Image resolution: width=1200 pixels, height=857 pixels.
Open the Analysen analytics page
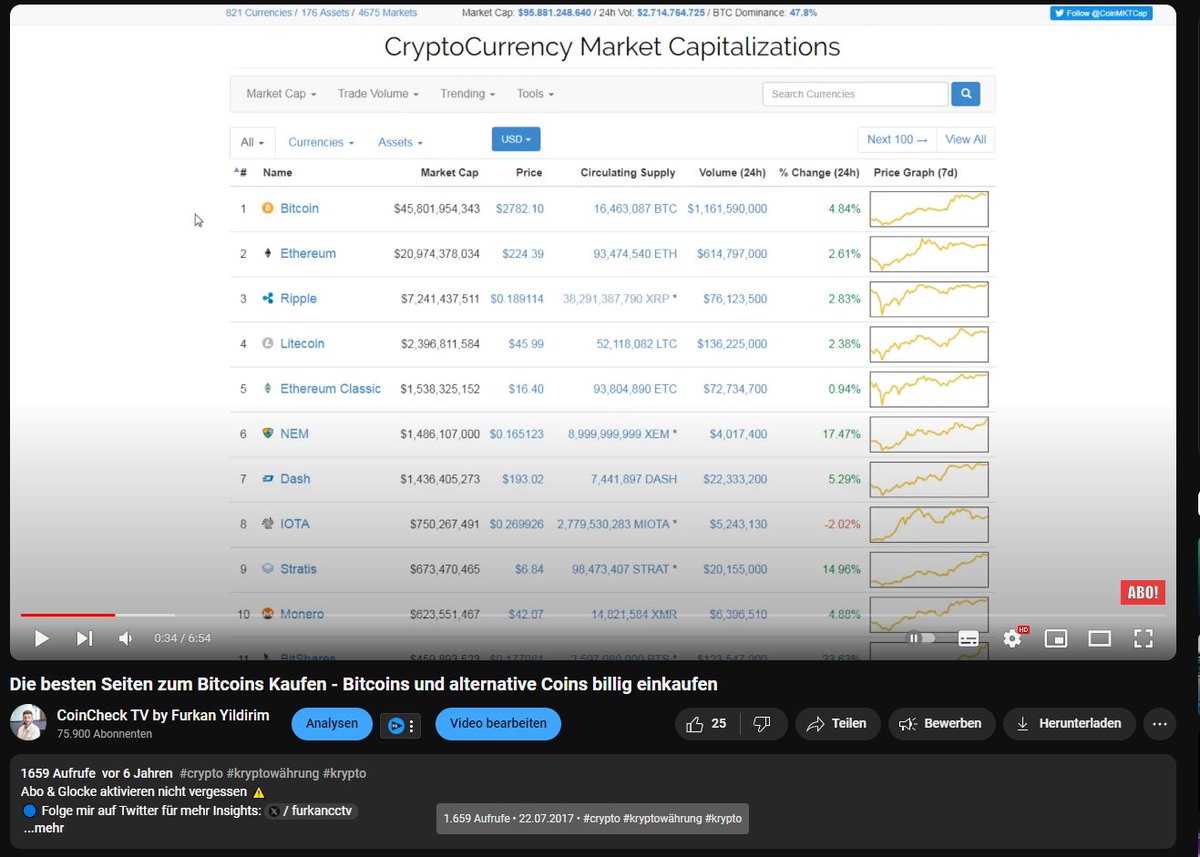click(x=332, y=724)
